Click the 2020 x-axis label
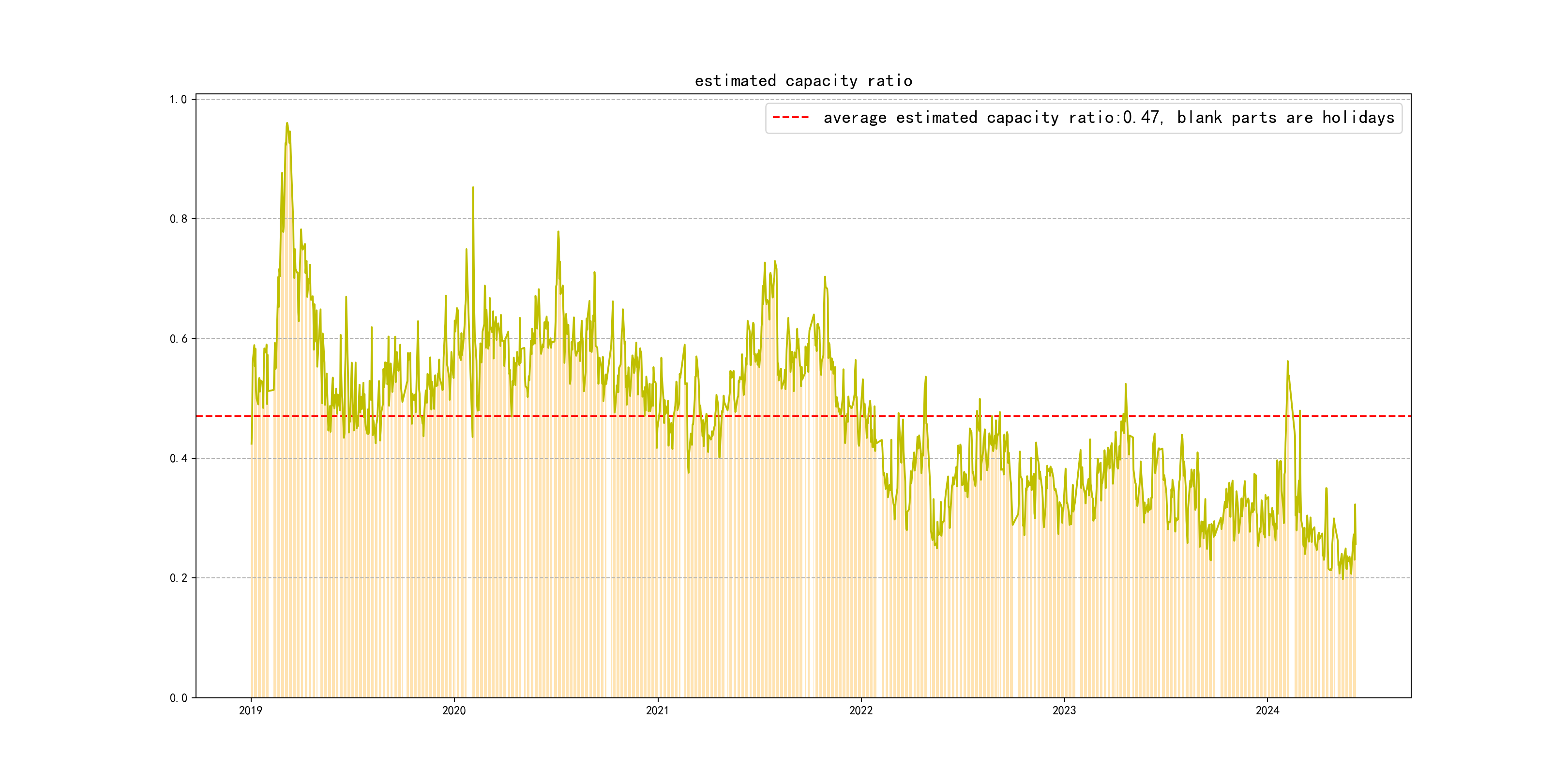Image resolution: width=1568 pixels, height=784 pixels. click(454, 711)
